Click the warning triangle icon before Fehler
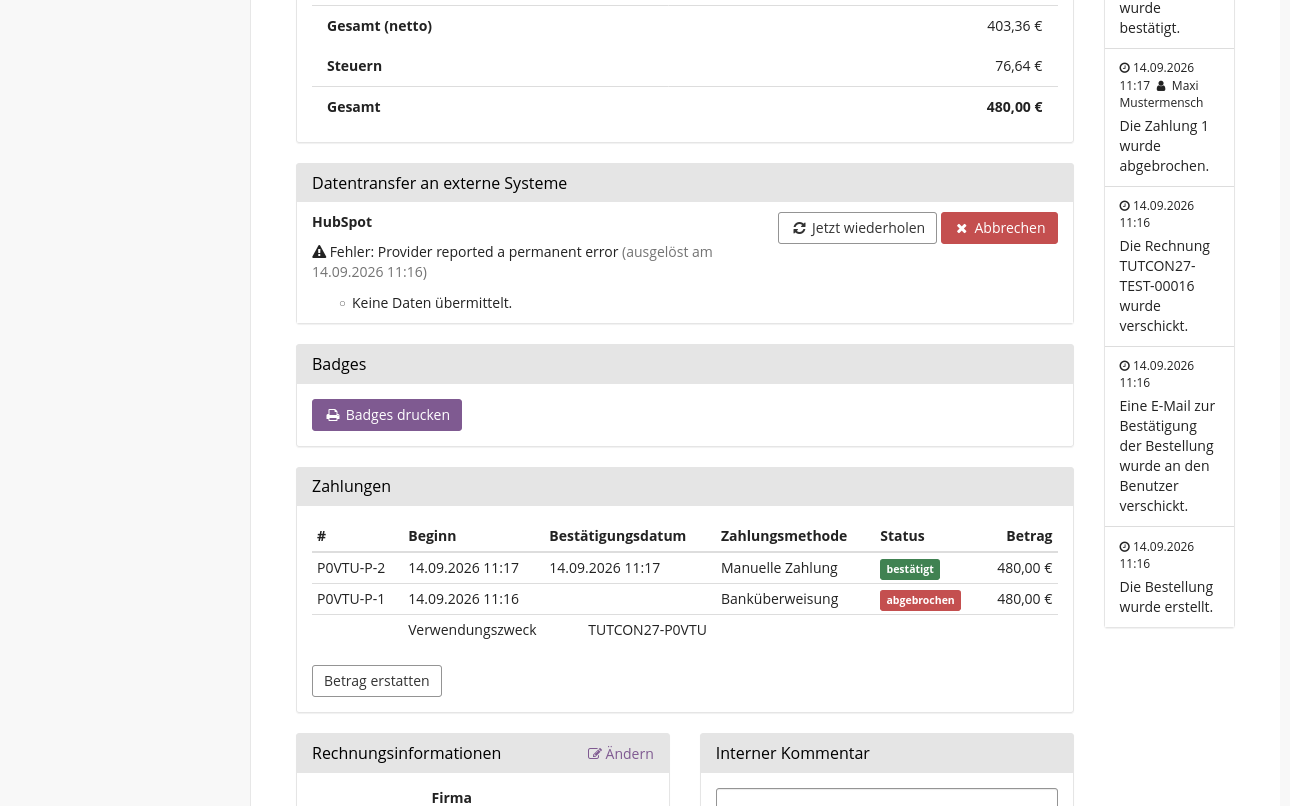 point(319,252)
